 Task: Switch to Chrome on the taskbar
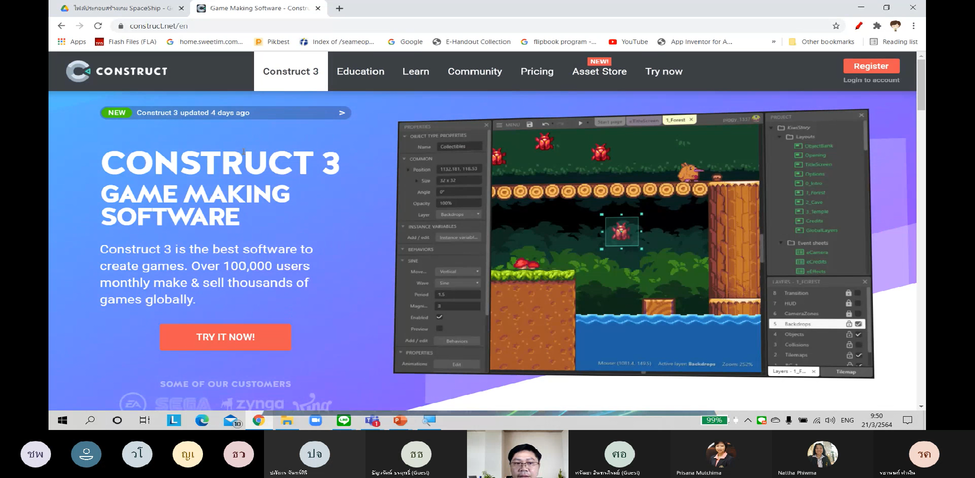click(x=259, y=420)
